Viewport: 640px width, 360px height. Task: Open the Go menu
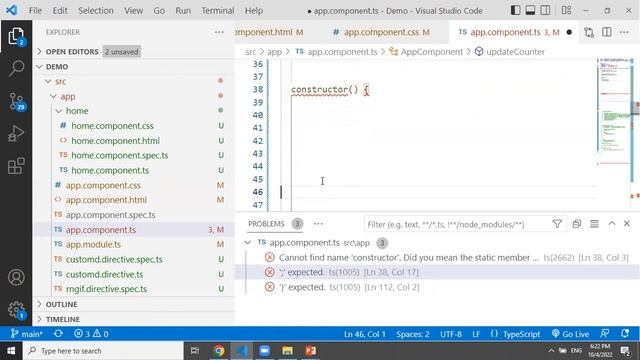[x=159, y=11]
